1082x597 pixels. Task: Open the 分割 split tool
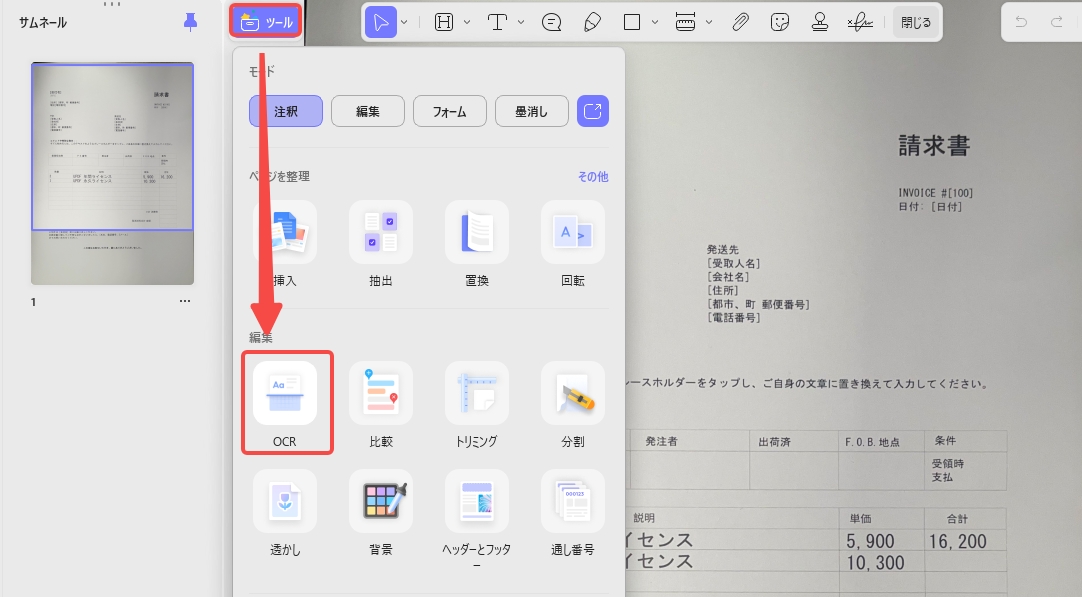tap(573, 404)
